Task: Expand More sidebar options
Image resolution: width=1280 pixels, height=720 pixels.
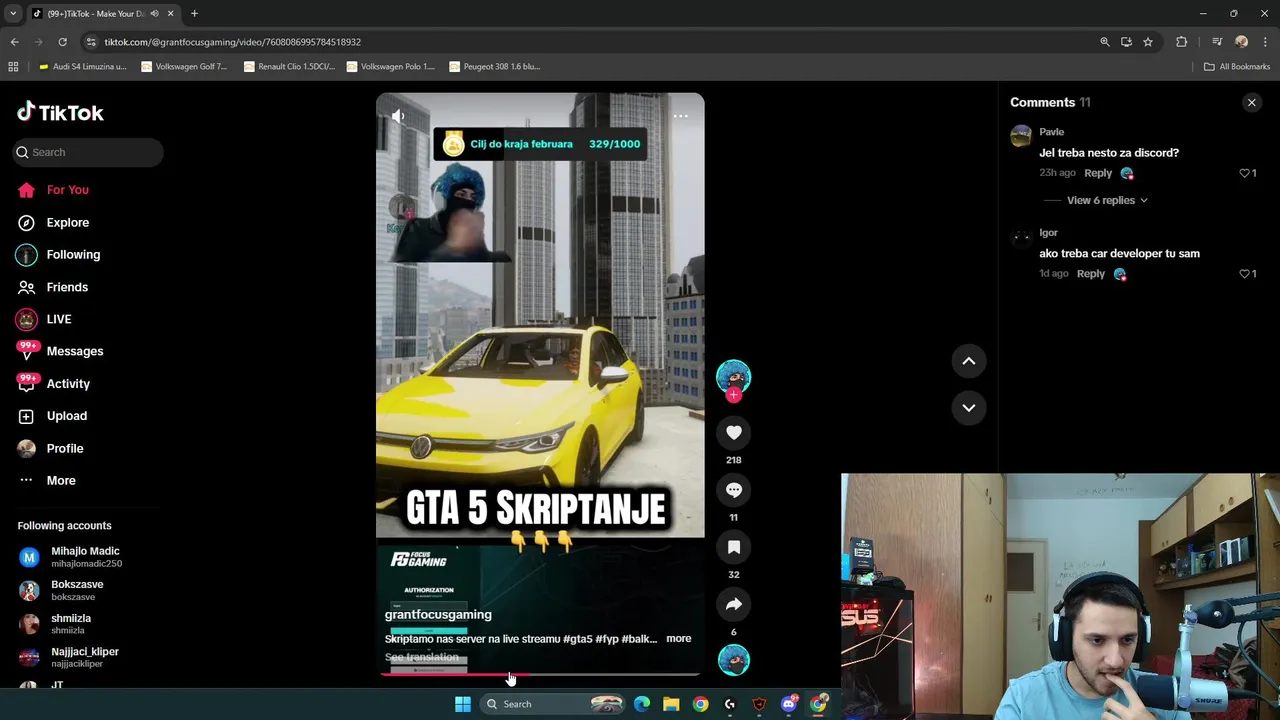Action: click(60, 481)
